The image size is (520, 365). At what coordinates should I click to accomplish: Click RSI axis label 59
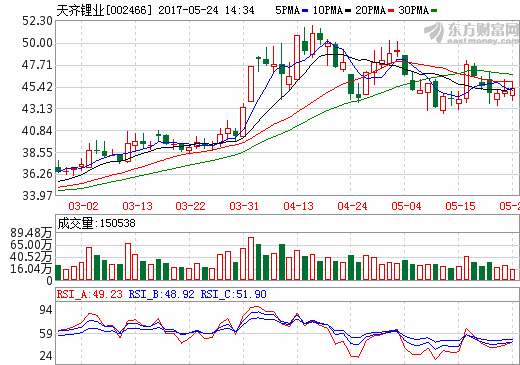pyautogui.click(x=46, y=334)
